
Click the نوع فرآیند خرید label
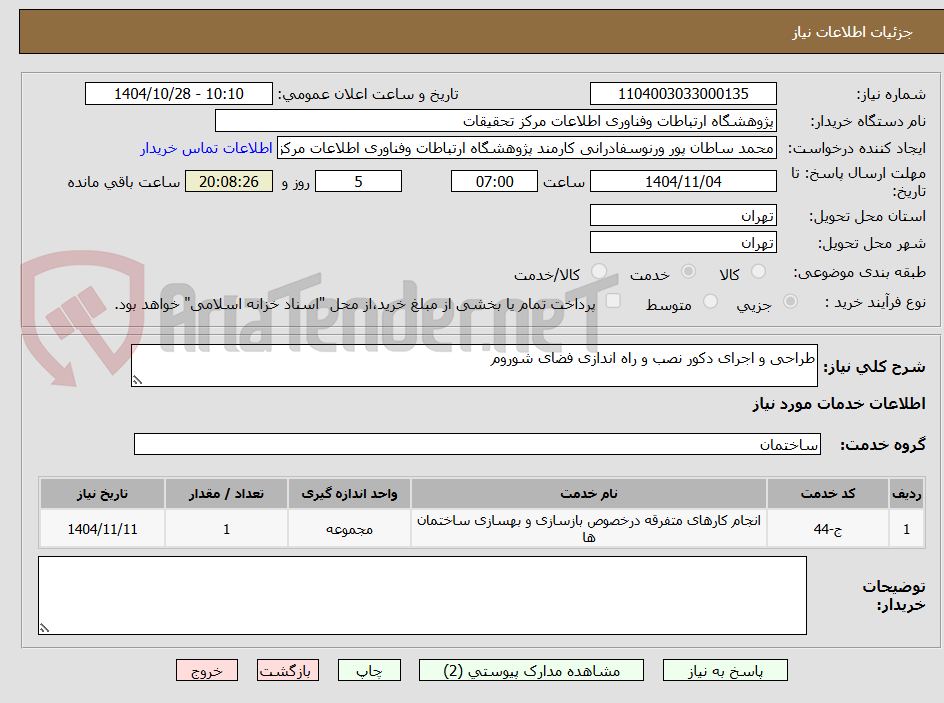pyautogui.click(x=875, y=302)
